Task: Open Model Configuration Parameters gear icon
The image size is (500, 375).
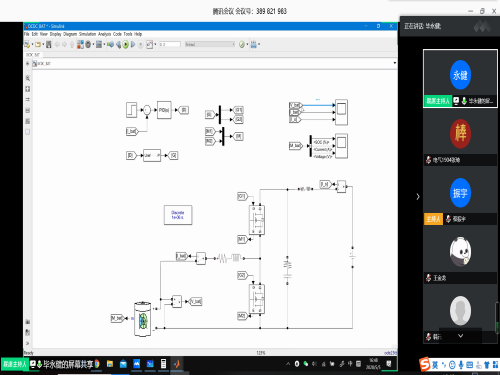Action: pos(88,44)
